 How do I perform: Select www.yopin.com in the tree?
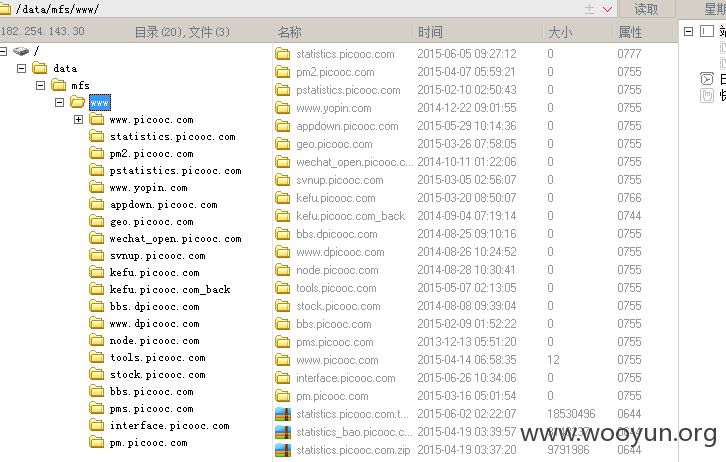[148, 187]
